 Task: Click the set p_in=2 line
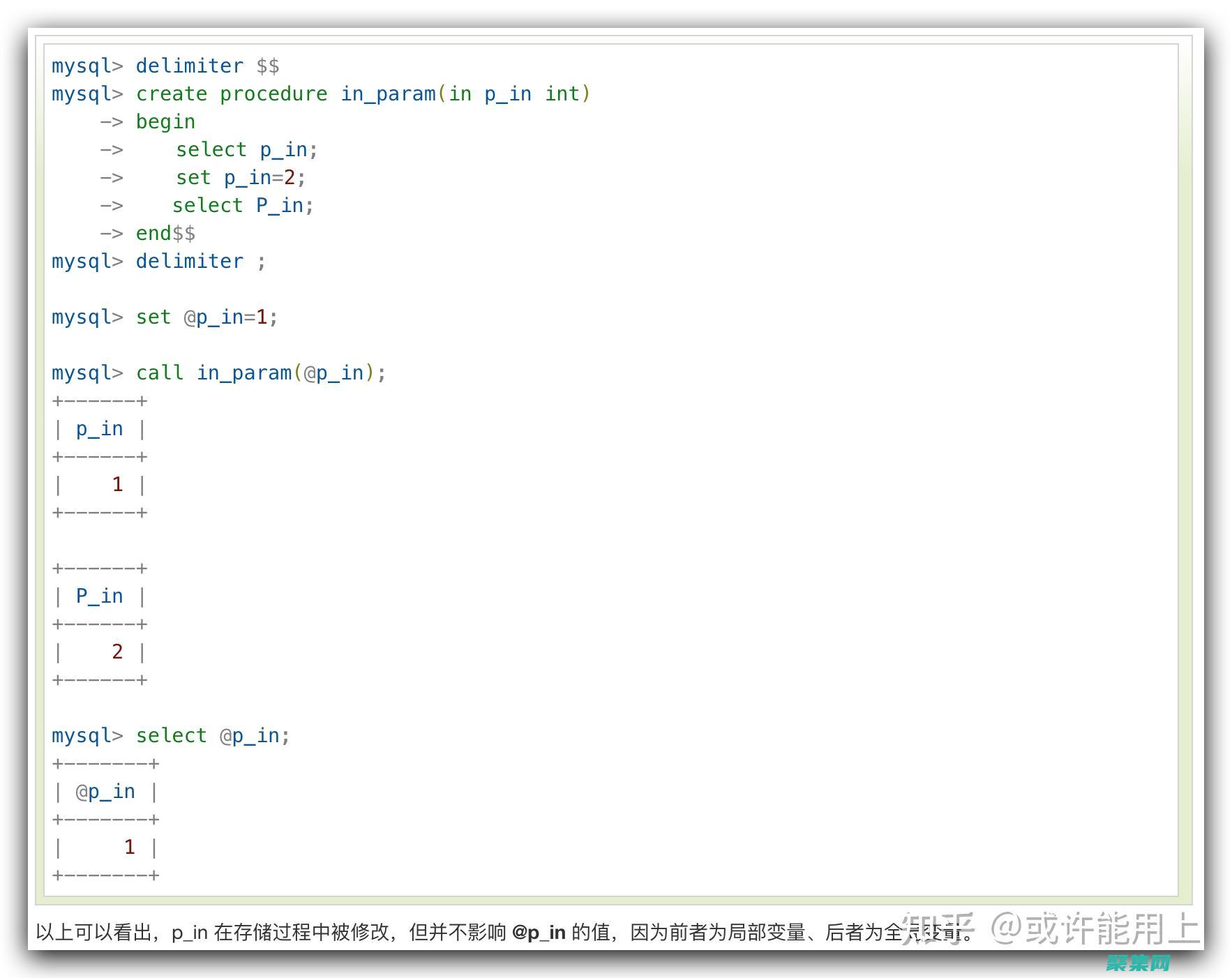(x=241, y=176)
